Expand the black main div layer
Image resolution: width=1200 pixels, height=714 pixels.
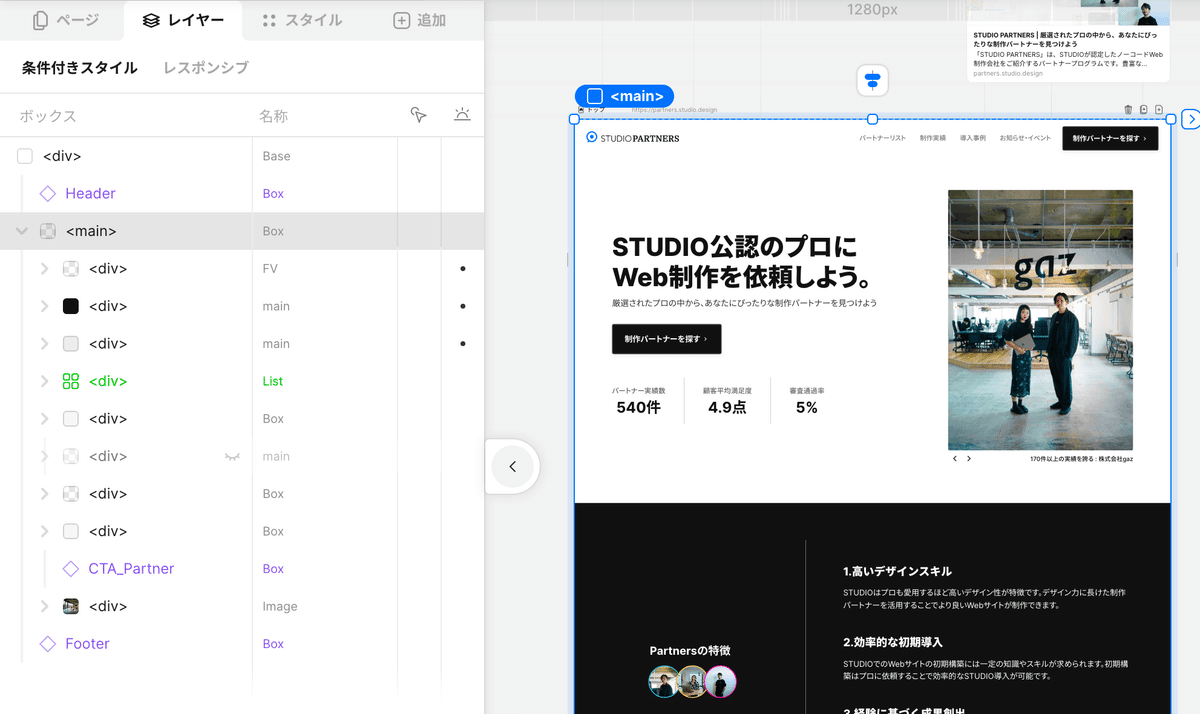pyautogui.click(x=44, y=306)
